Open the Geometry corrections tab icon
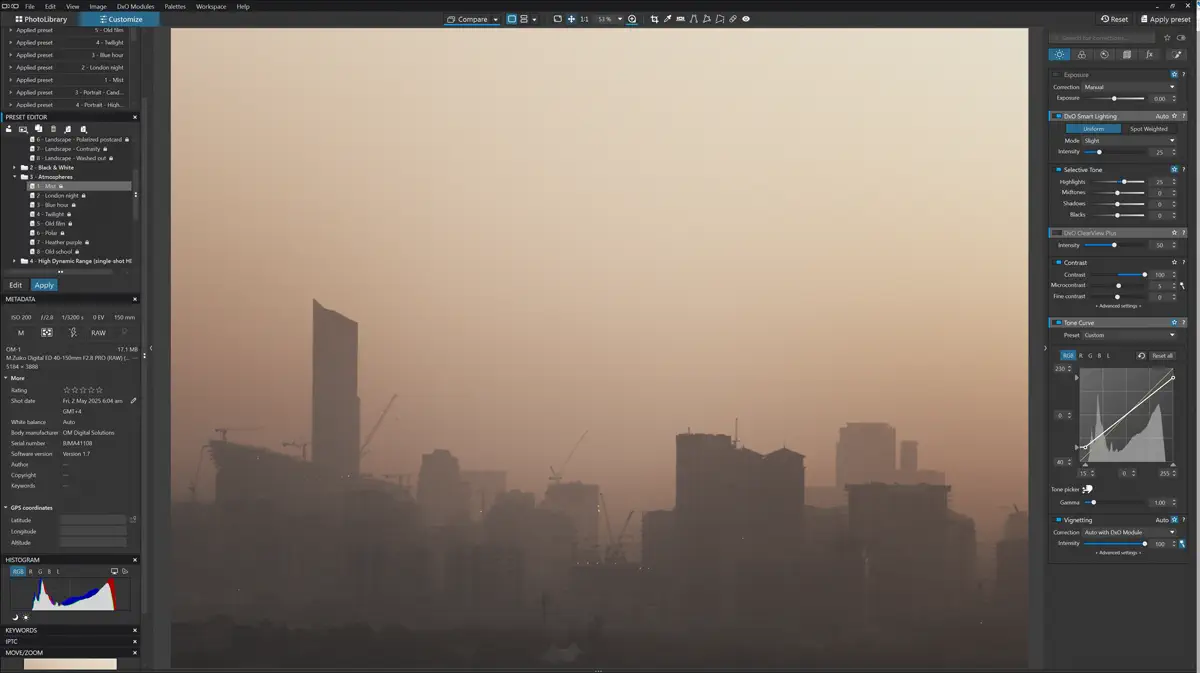1200x673 pixels. pos(1127,54)
